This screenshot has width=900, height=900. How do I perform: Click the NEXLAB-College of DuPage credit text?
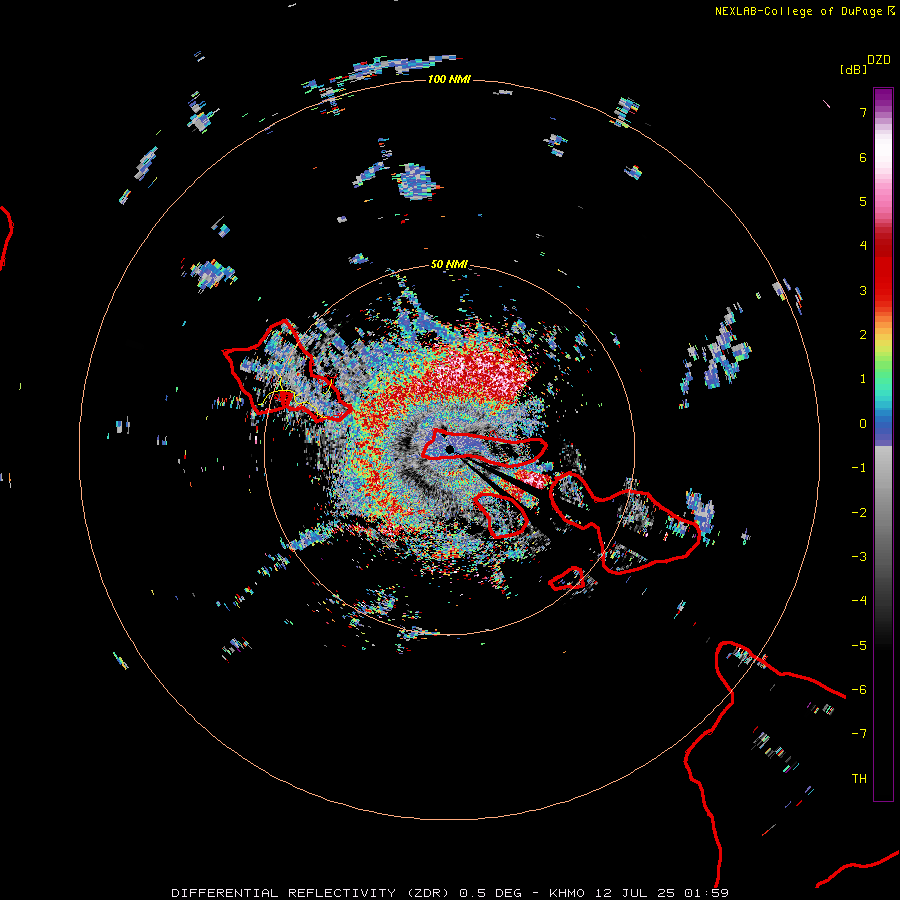(x=798, y=11)
